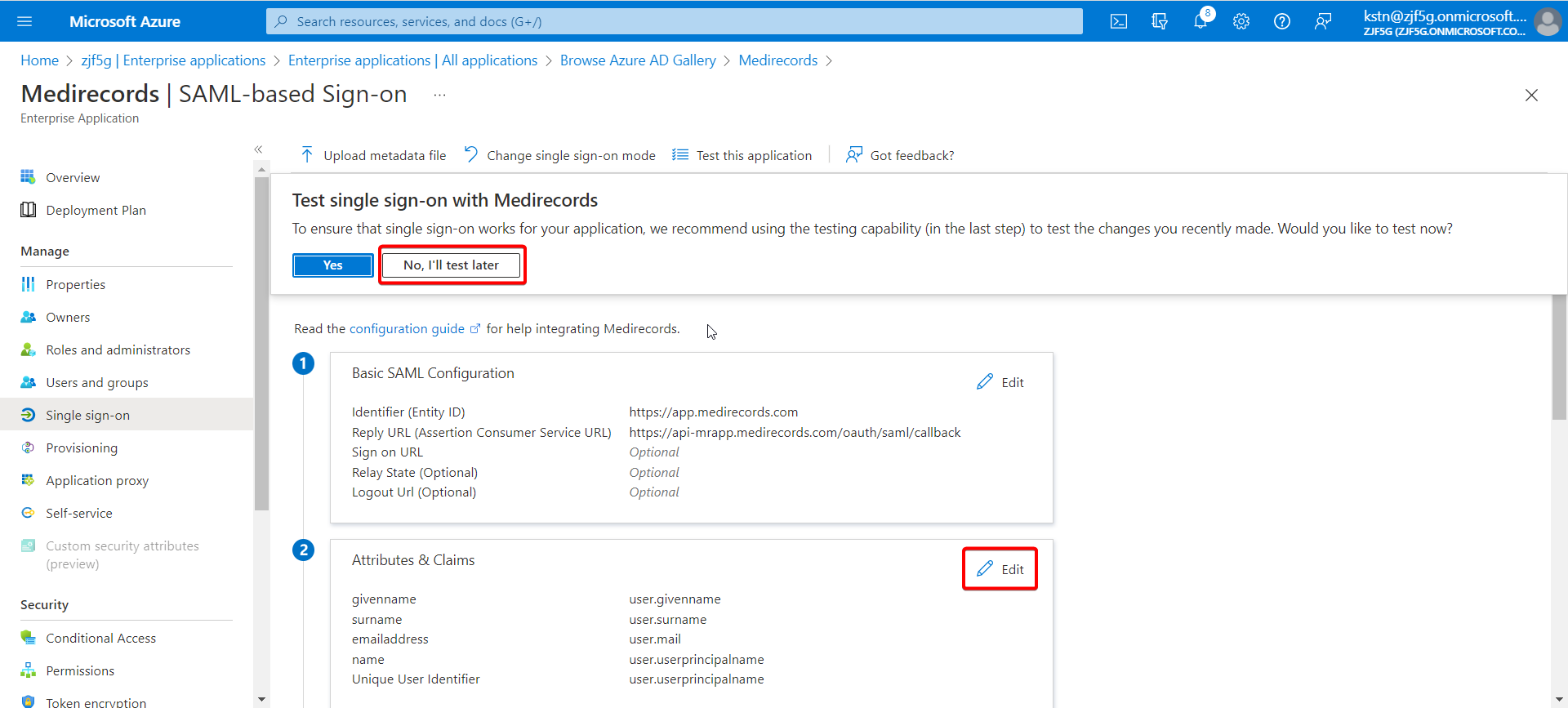Open the portal settings gear icon
The width and height of the screenshot is (1568, 708).
click(1241, 21)
